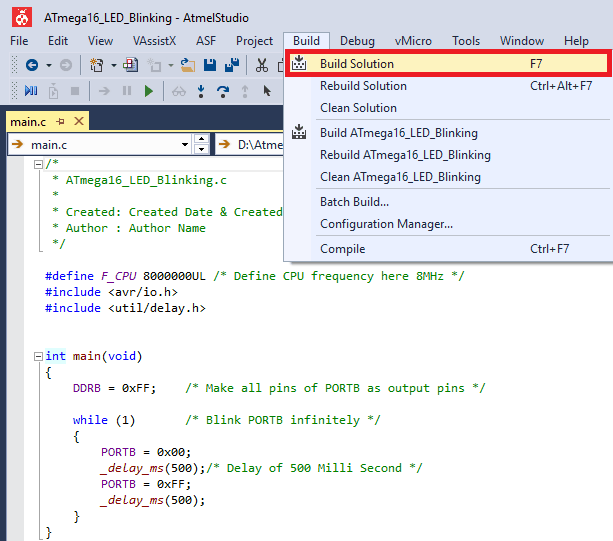Click the Navigate Forward arrow icon
The height and width of the screenshot is (541, 613).
coord(66,65)
